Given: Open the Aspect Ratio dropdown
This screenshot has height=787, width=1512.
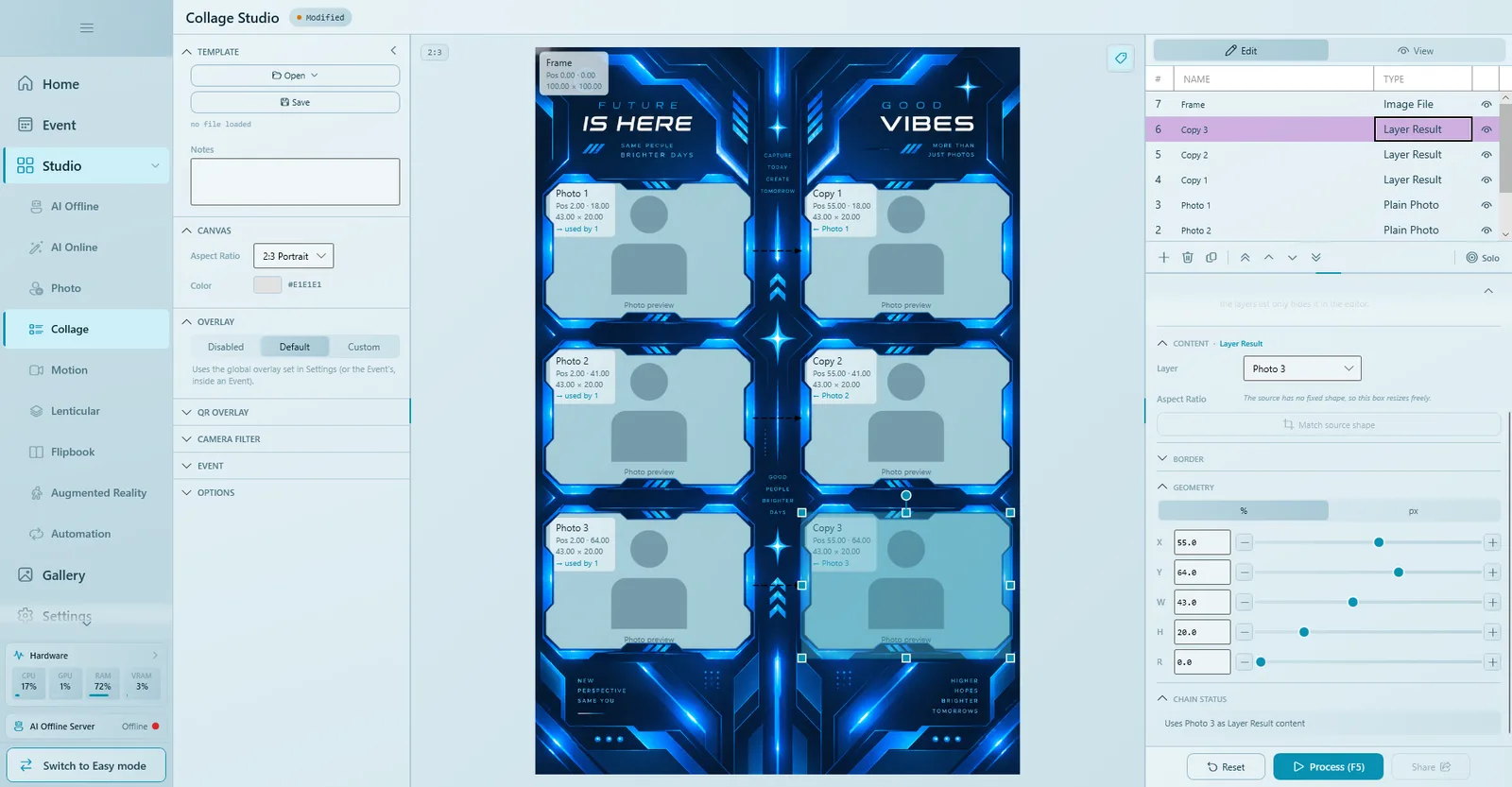Looking at the screenshot, I should 293,256.
